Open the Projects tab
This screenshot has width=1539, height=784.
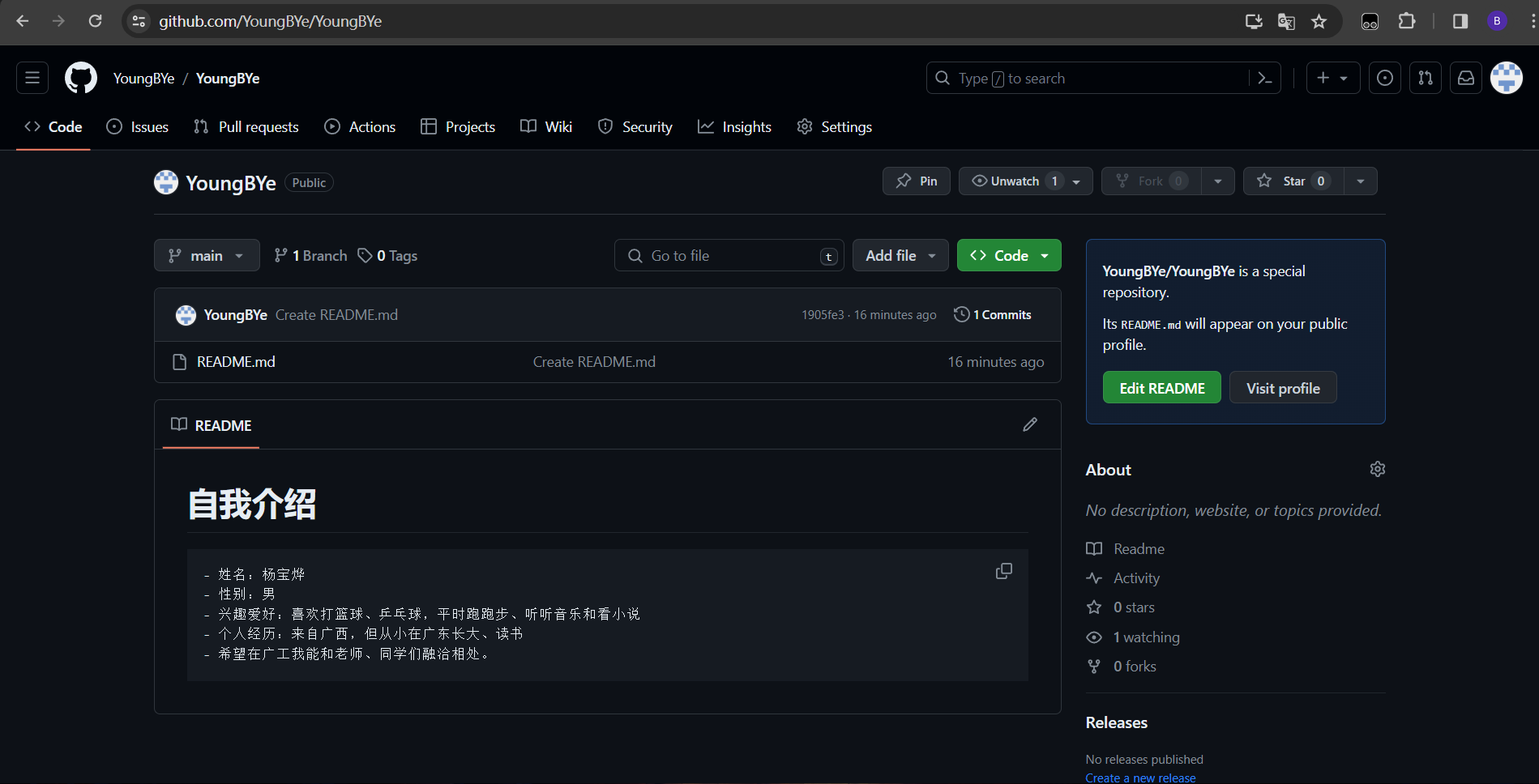tap(458, 126)
